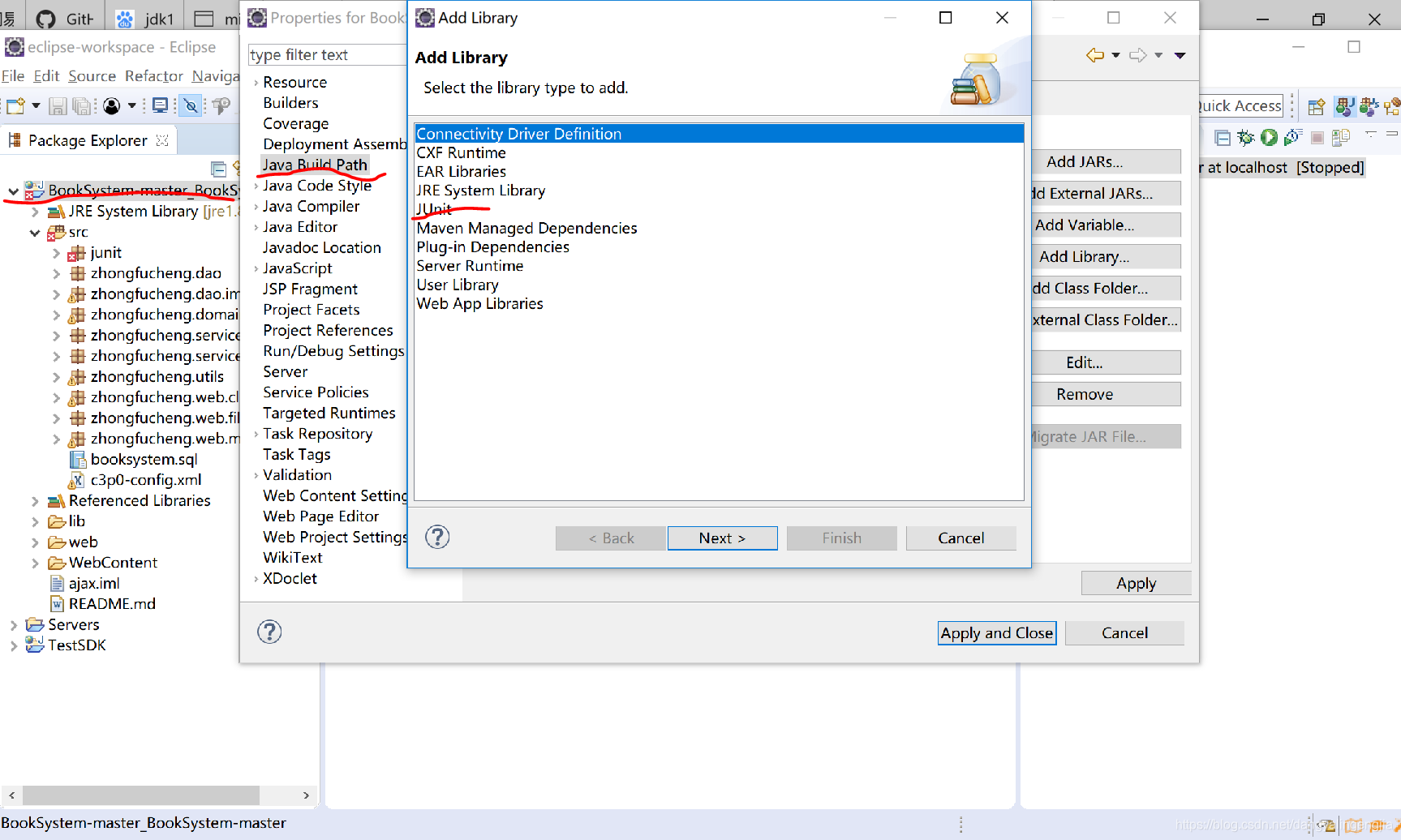
Task: Expand the WebContent folder node
Action: click(35, 563)
